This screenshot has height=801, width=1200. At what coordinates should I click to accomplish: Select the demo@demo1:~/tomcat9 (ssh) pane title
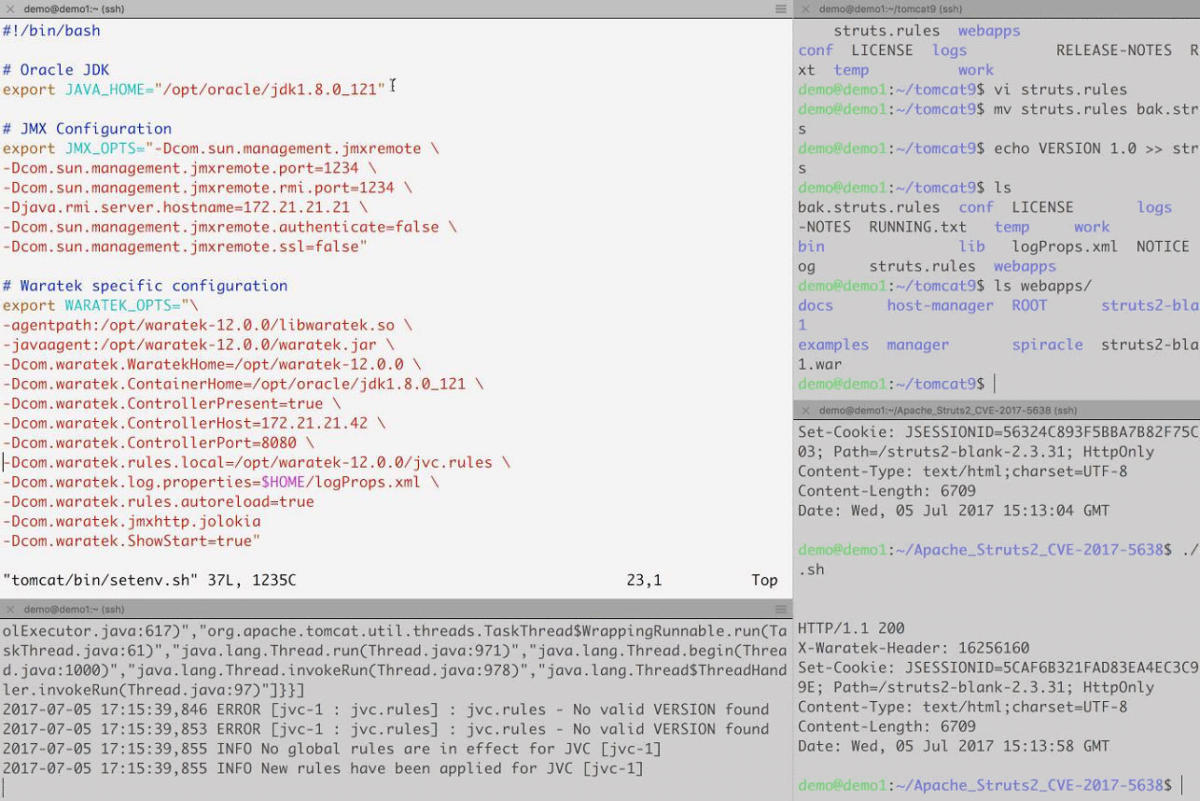892,8
